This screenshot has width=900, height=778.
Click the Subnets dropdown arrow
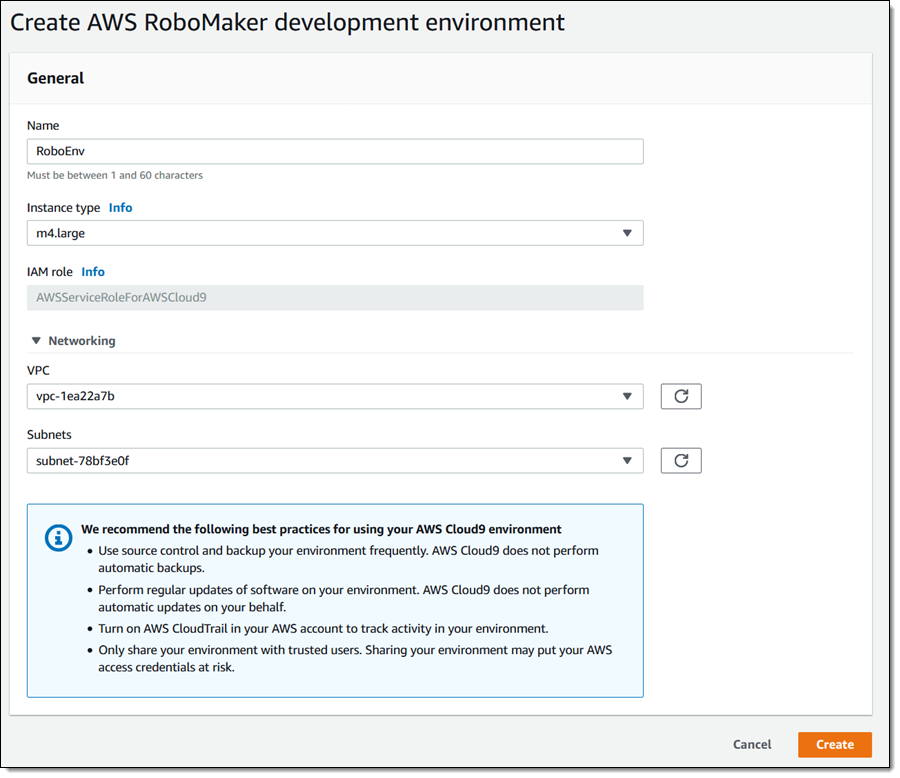tap(627, 461)
